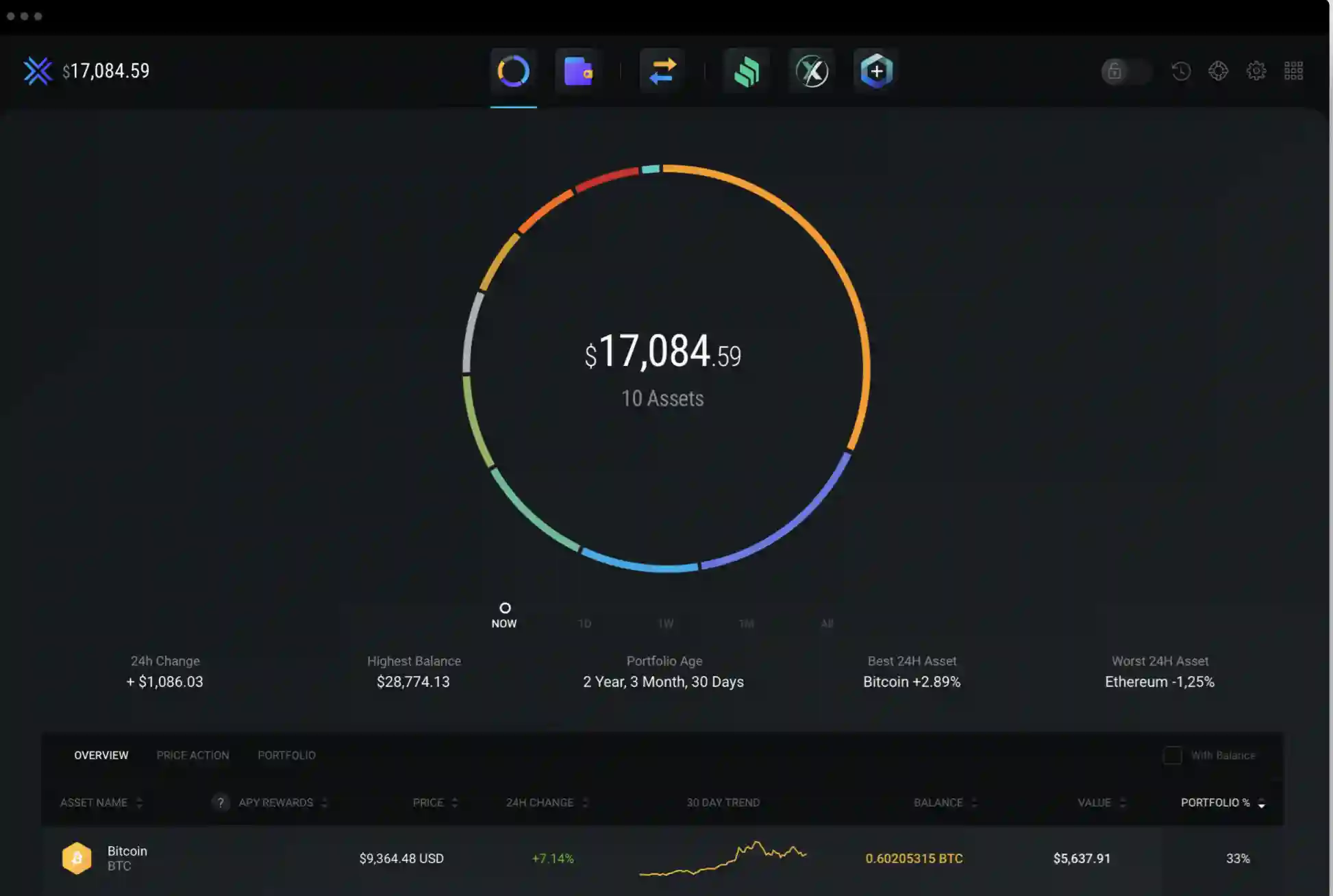The image size is (1333, 896).
Task: Select the NOW timeline marker
Action: click(504, 615)
